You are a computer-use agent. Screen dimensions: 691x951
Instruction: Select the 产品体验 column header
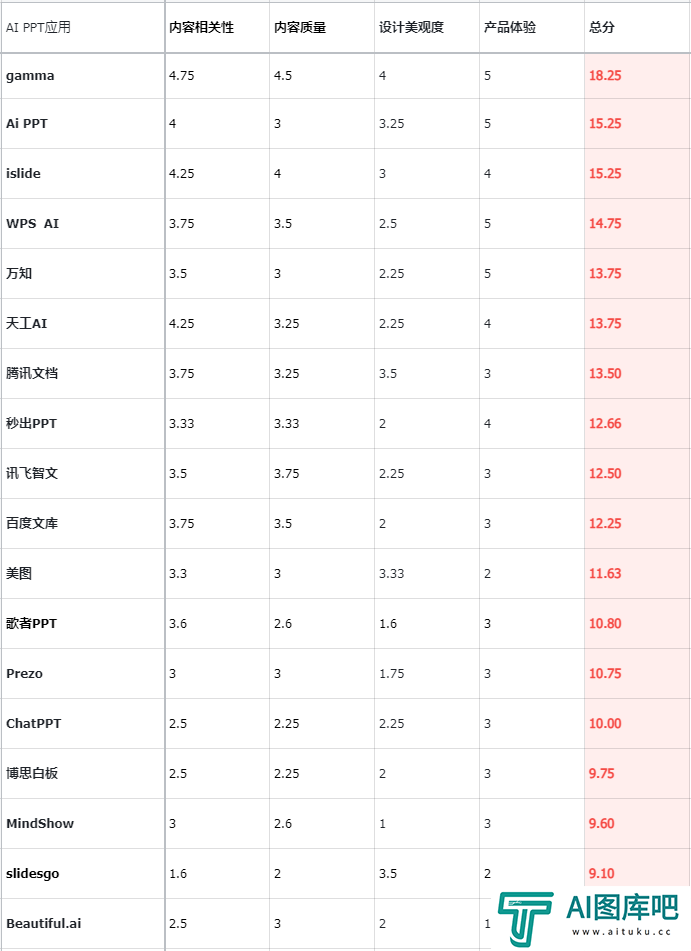click(510, 27)
